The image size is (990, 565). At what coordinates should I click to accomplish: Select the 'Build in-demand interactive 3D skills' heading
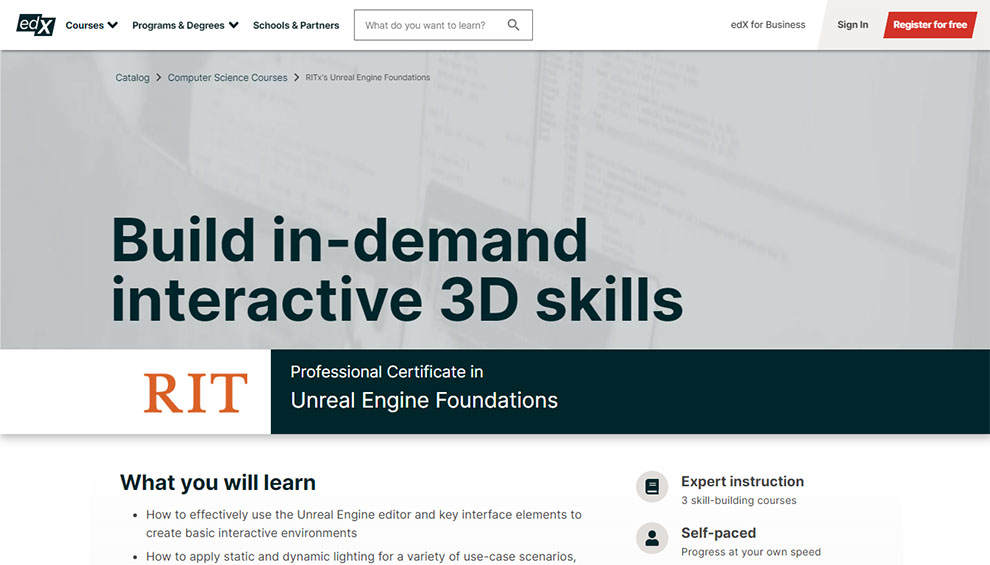click(397, 270)
